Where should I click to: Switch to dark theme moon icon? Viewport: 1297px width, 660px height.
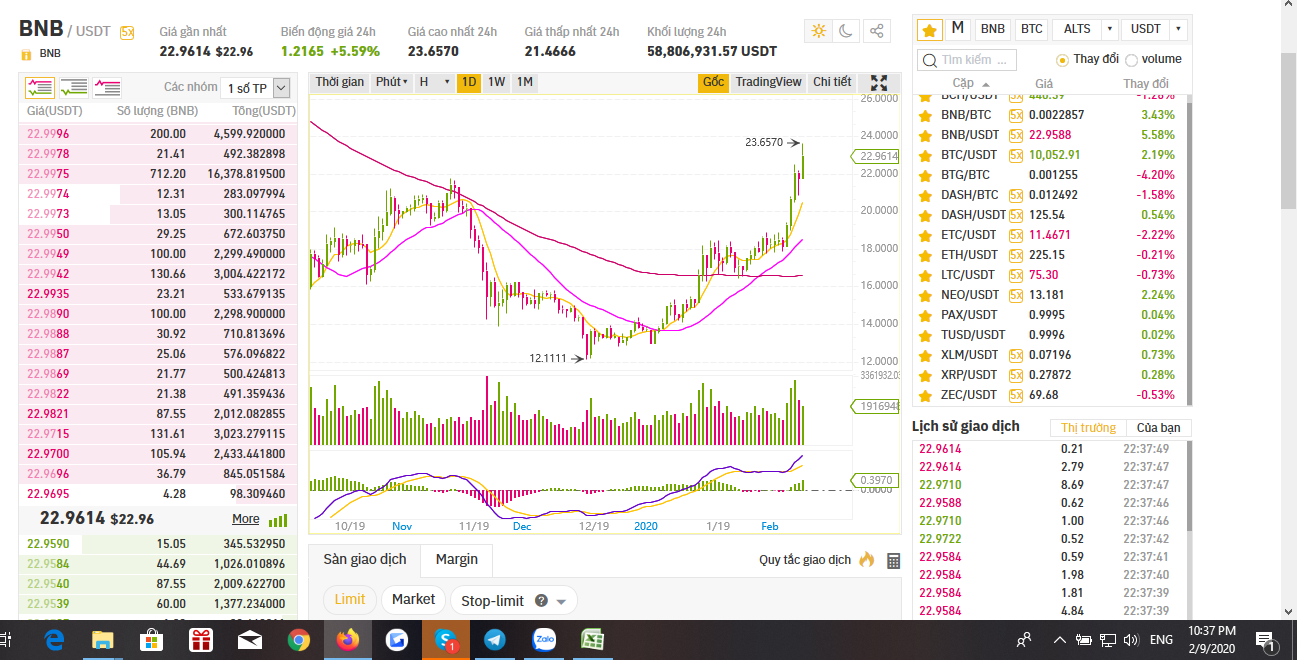click(846, 31)
